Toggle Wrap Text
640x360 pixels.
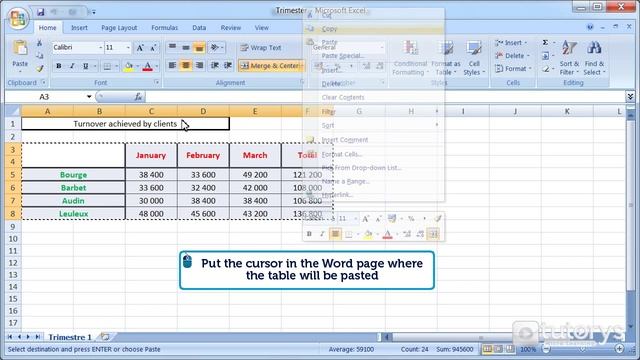click(261, 48)
